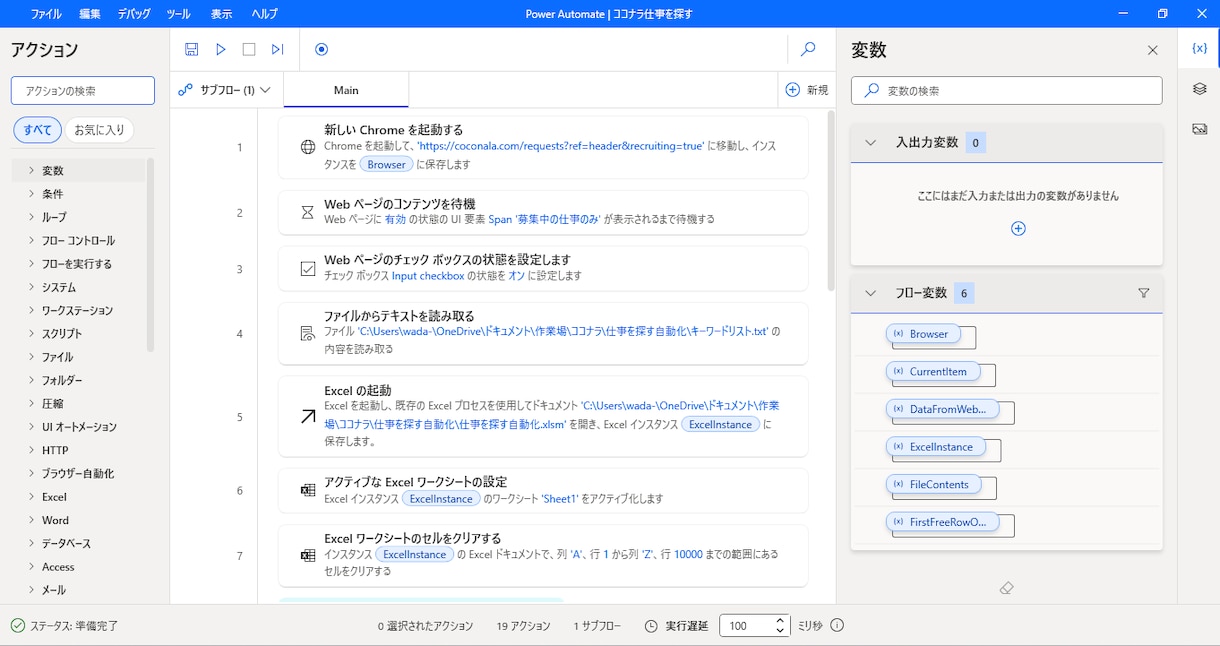Click the coconala URL link in action 1
This screenshot has width=1220, height=646.
pyautogui.click(x=561, y=146)
